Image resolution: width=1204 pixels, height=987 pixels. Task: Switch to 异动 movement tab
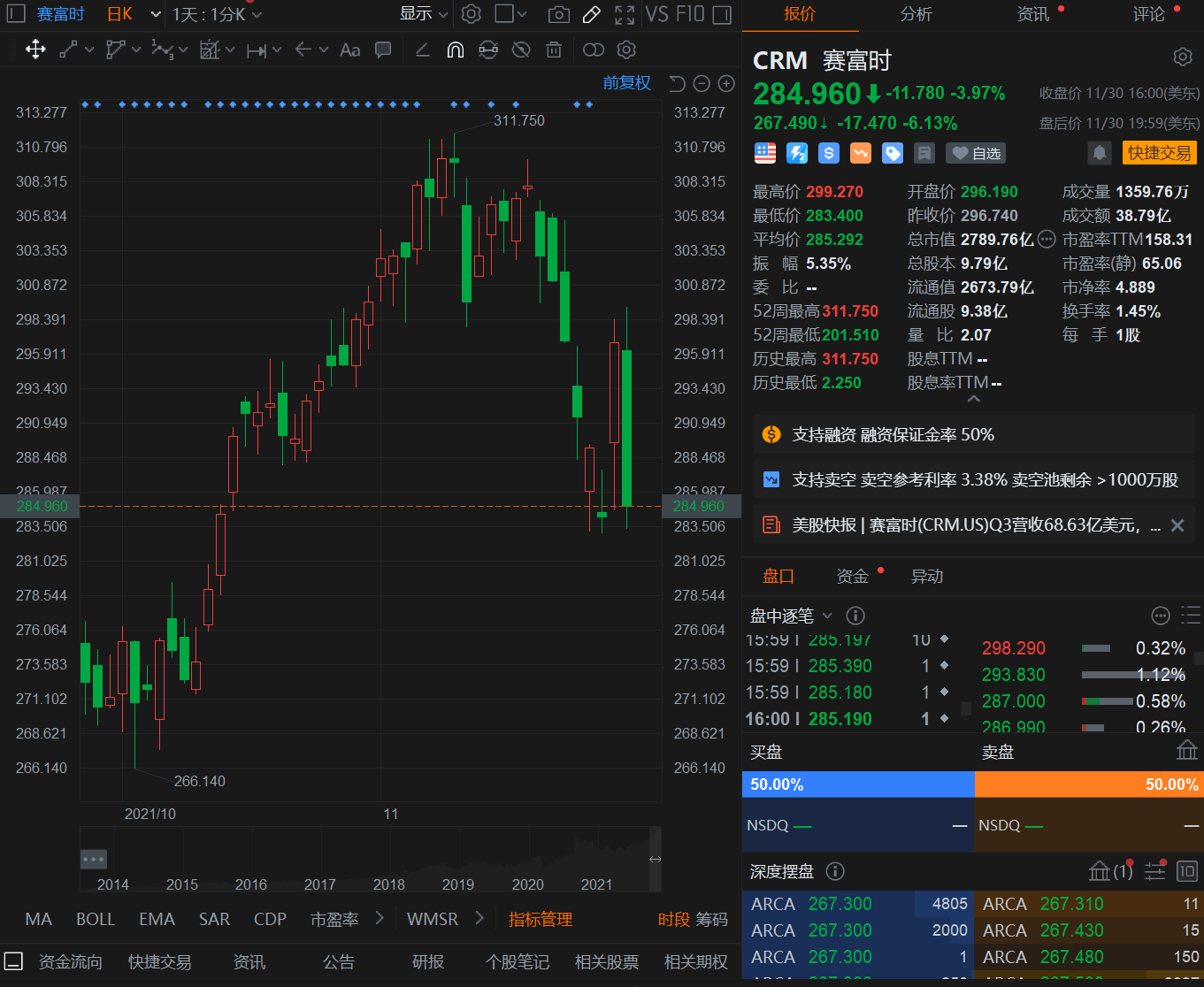(927, 577)
